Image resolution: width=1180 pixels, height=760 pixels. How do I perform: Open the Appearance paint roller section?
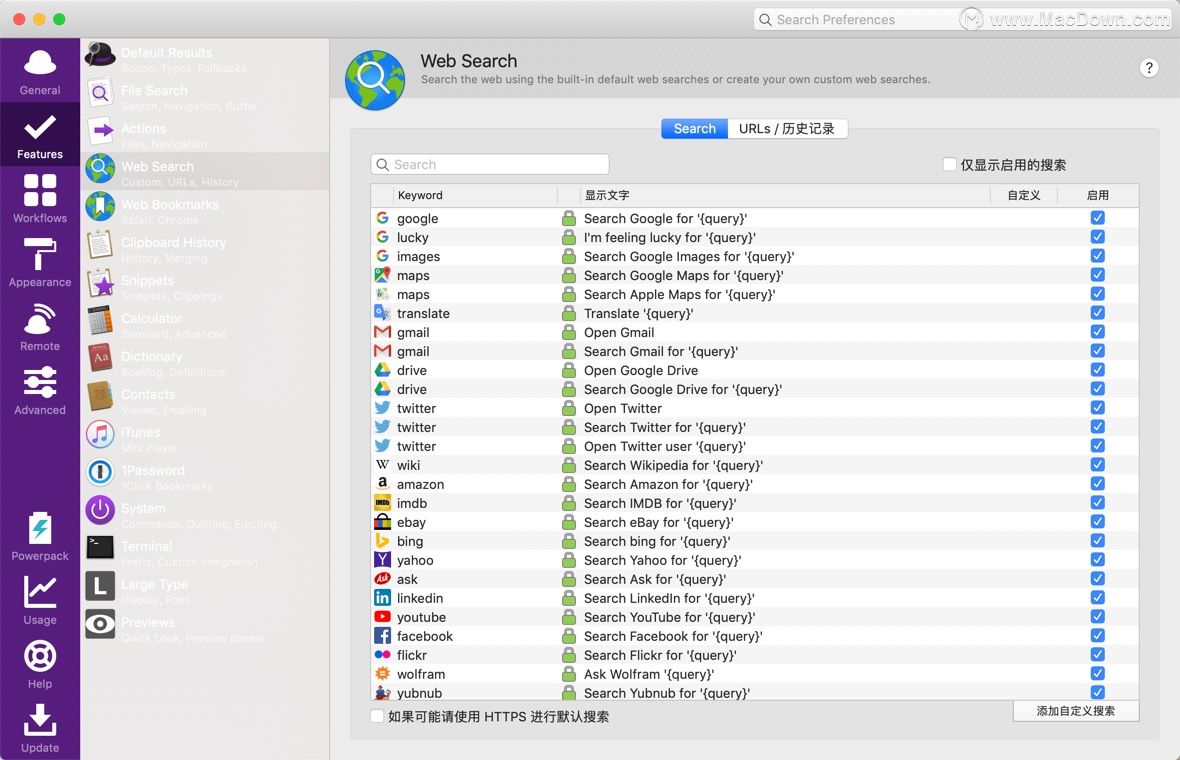point(40,263)
